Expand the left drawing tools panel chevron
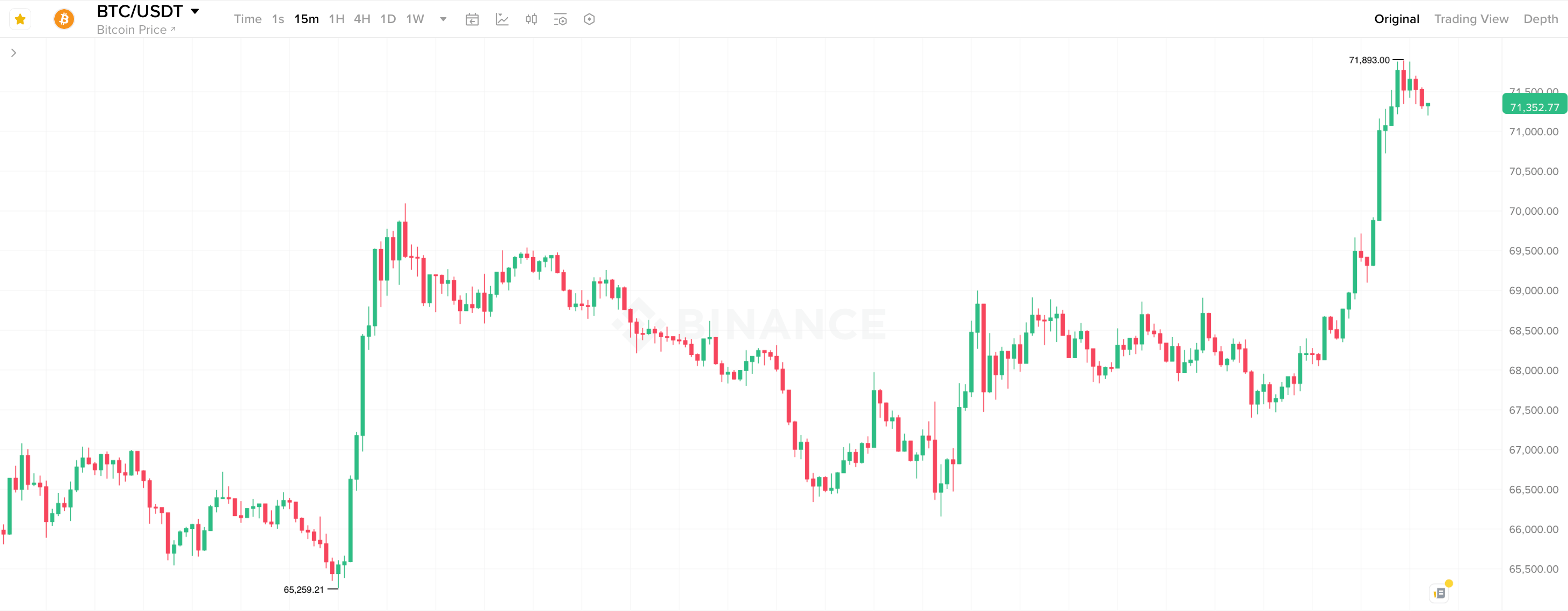The width and height of the screenshot is (1568, 611). (x=13, y=53)
